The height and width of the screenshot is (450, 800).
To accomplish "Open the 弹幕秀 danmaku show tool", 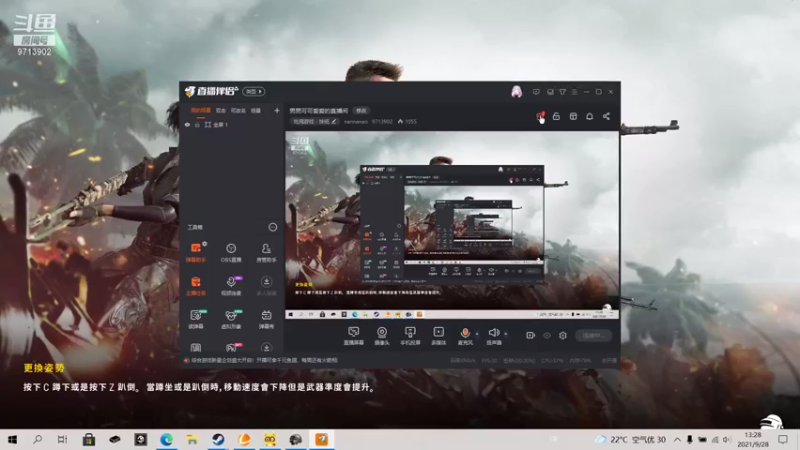I will (x=266, y=319).
